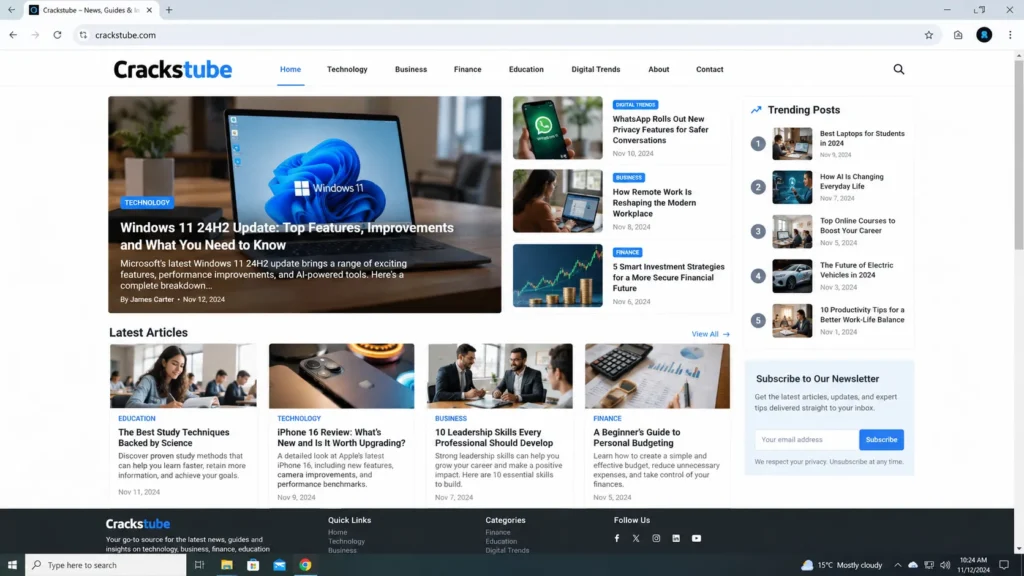Screen dimensions: 1024x576
Task: Open trending Best Laptops for Students
Action: pos(862,138)
